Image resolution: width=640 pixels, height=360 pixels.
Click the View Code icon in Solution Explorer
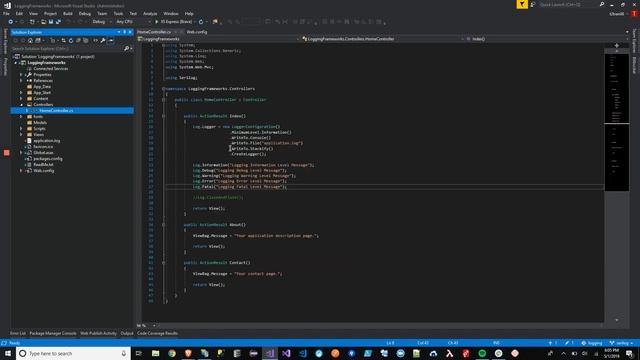[x=96, y=40]
